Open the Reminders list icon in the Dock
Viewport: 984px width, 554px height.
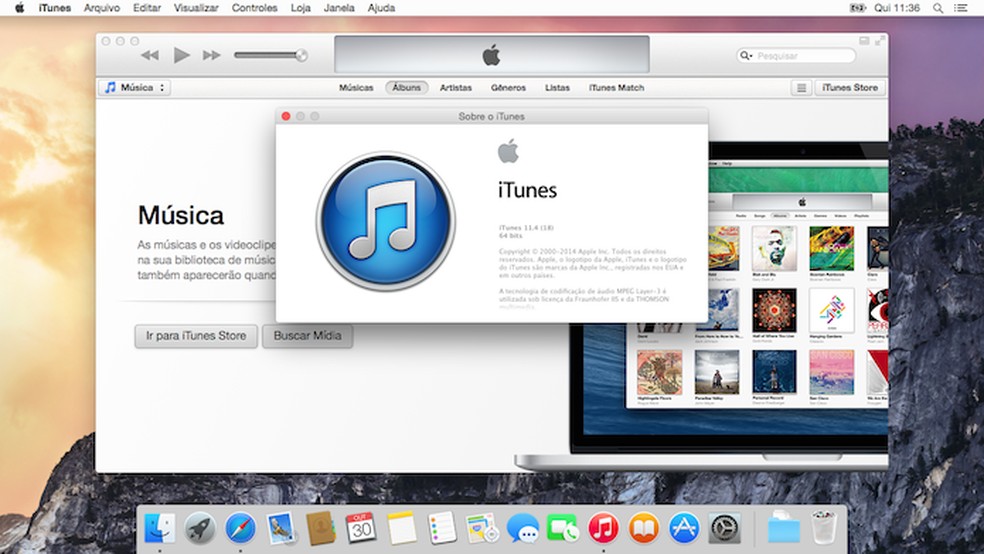(442, 528)
